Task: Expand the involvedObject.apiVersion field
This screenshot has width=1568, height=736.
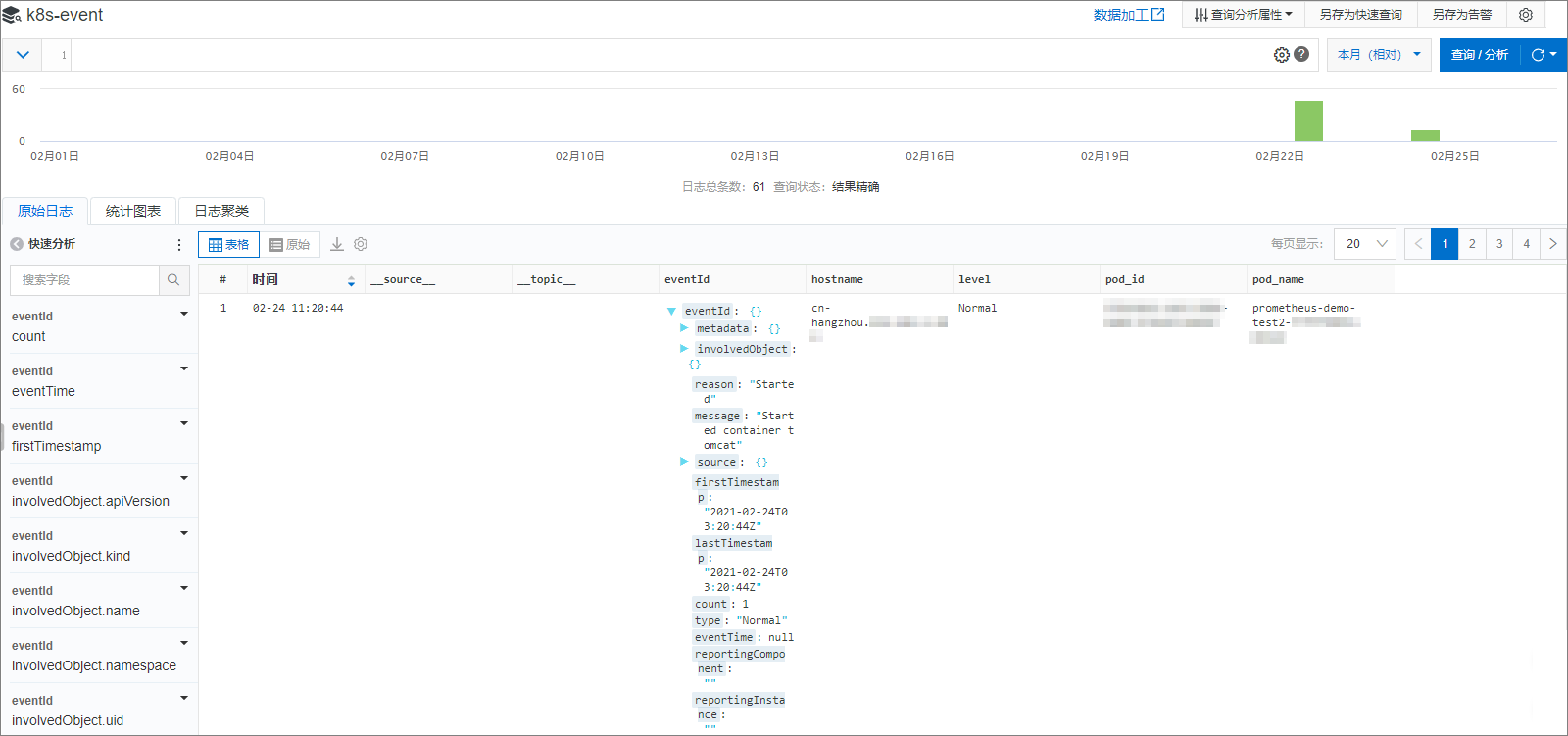Action: [x=183, y=478]
